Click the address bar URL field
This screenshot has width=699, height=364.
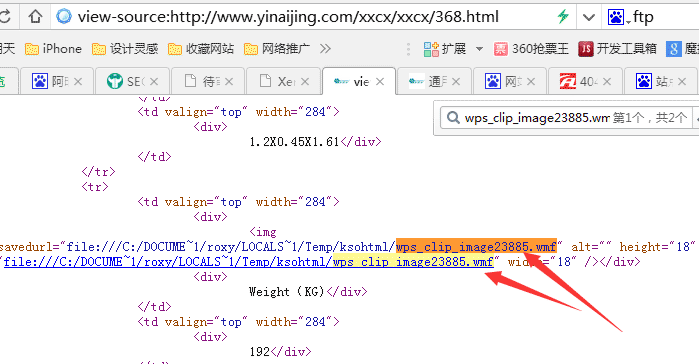pyautogui.click(x=288, y=17)
